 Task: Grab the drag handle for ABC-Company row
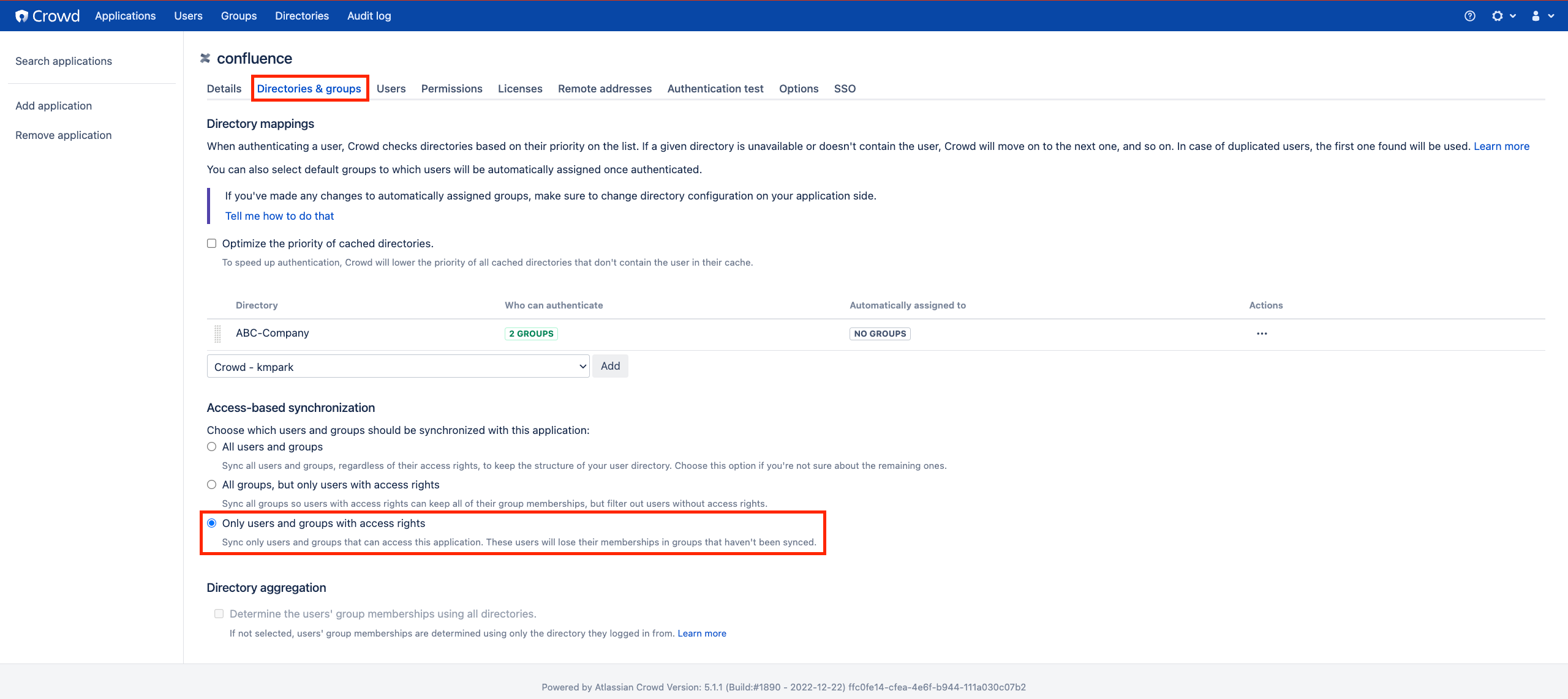tap(217, 334)
